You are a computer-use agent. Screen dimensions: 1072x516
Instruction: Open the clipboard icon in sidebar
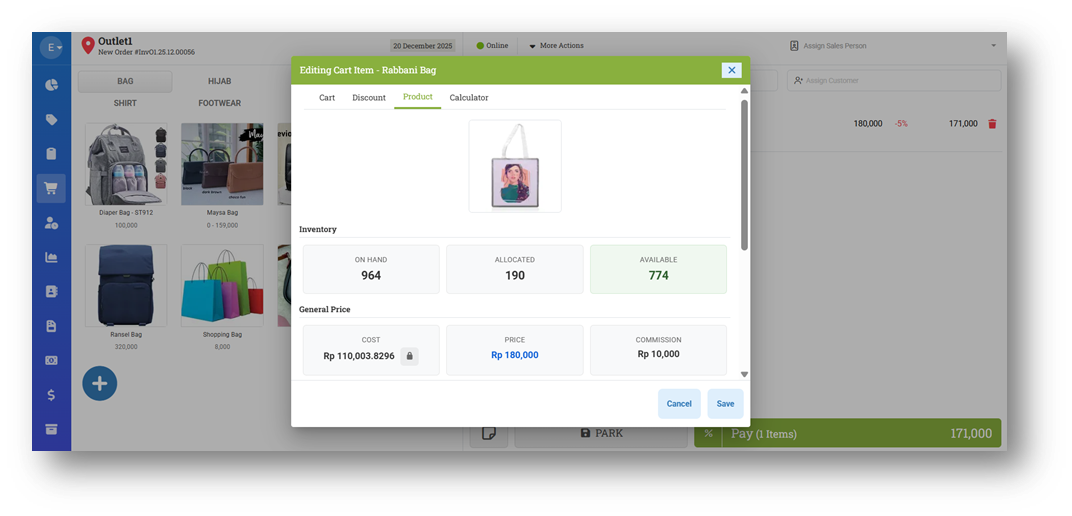51,154
